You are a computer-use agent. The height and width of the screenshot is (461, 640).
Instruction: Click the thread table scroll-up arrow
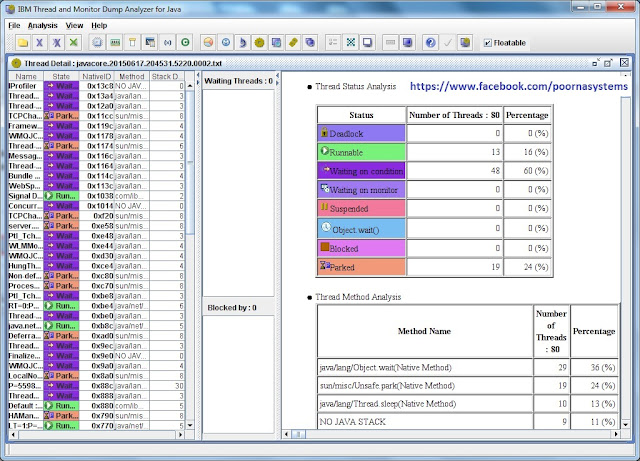tap(190, 86)
